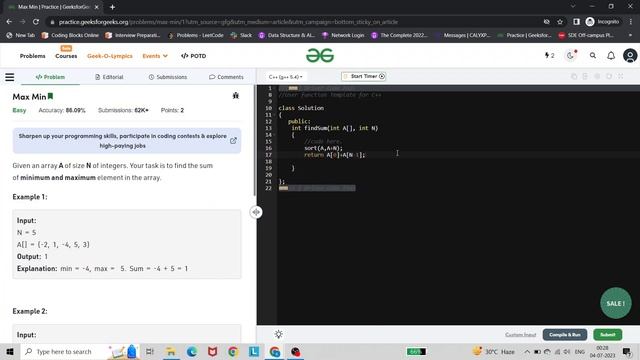Open Microsoft Edge from the taskbar
Image resolution: width=640 pixels, height=360 pixels.
point(191,351)
